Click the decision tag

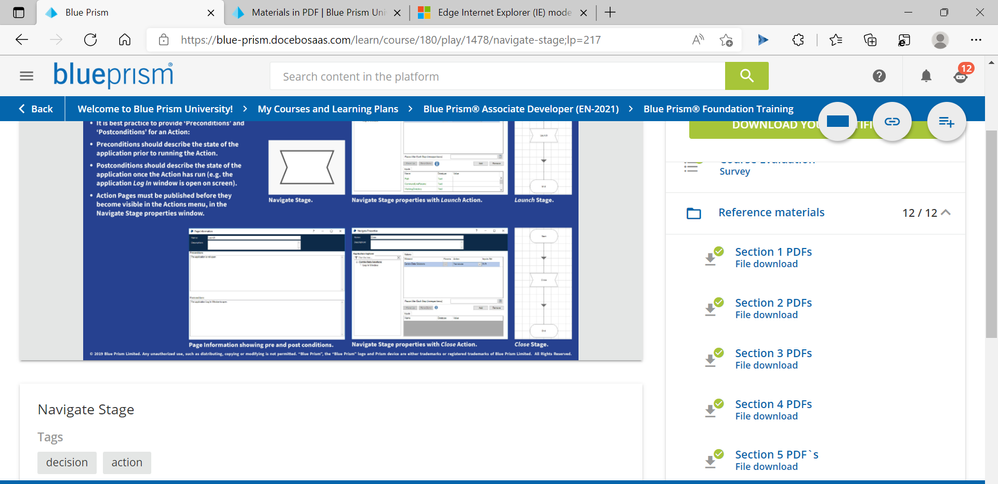[x=67, y=462]
